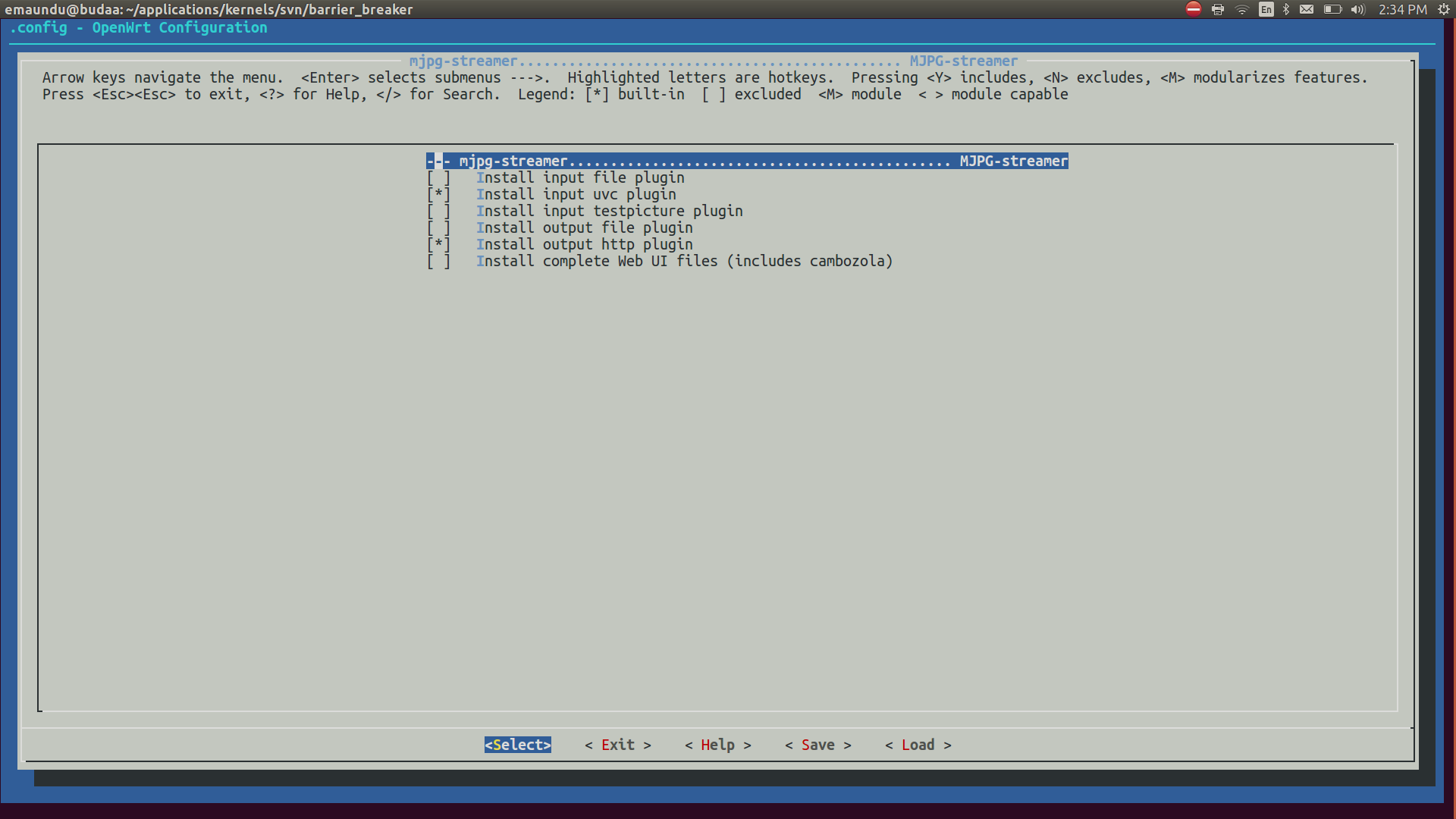Select the highlighted mjpg-streamer menu entry
This screenshot has height=819, width=1456.
tap(746, 161)
